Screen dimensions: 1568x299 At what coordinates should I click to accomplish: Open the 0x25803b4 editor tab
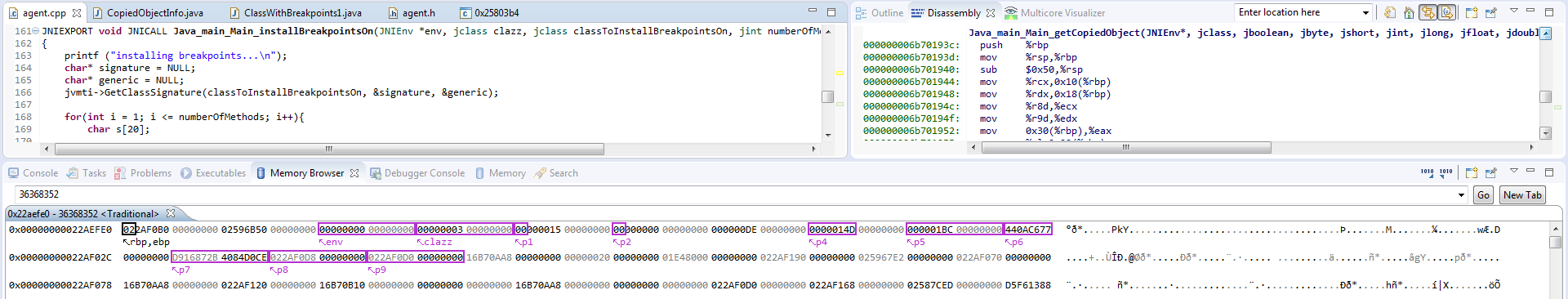click(490, 13)
